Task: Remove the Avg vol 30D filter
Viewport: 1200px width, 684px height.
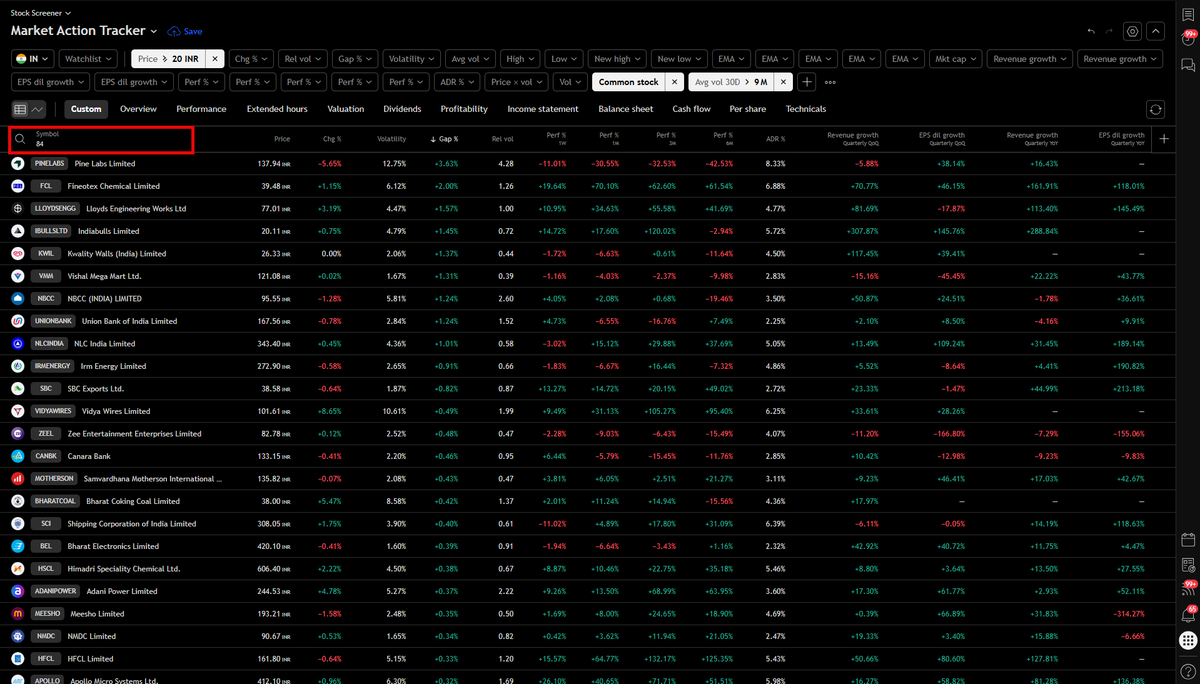Action: tap(783, 82)
